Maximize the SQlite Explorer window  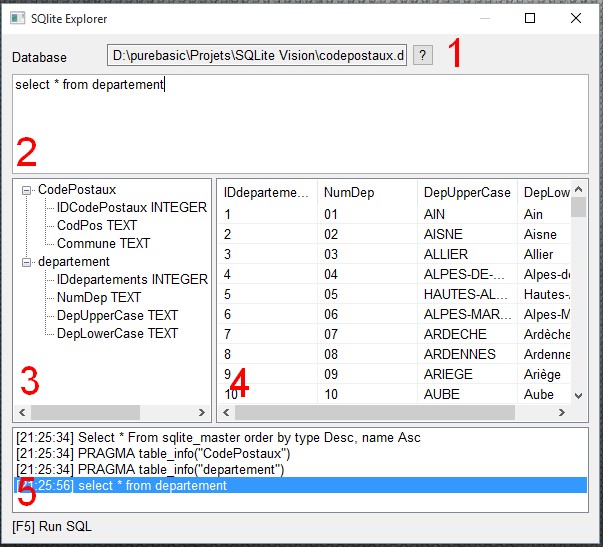tap(530, 18)
